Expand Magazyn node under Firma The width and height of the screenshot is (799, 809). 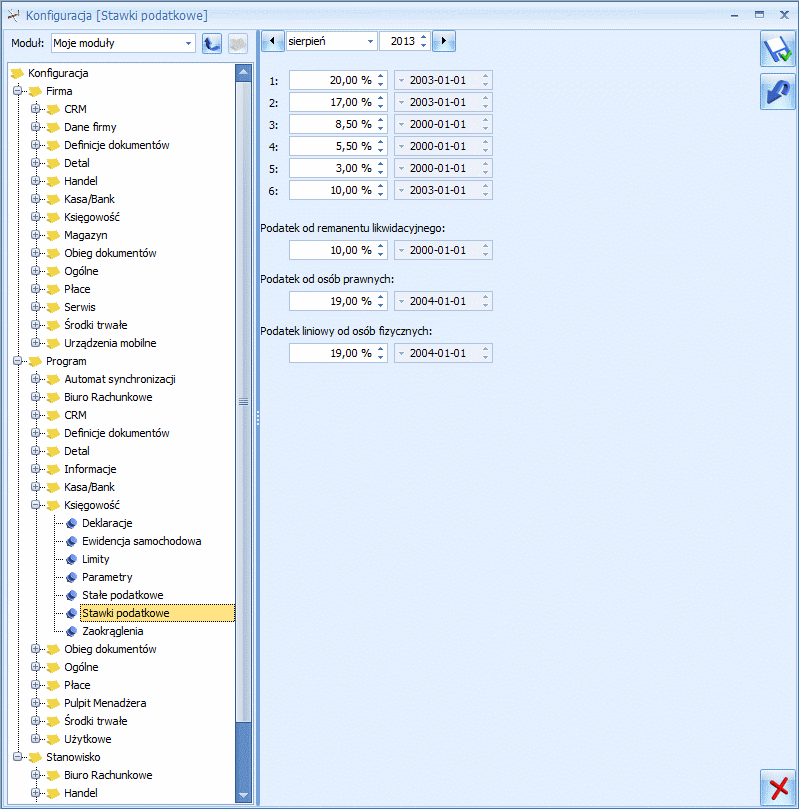(x=36, y=235)
